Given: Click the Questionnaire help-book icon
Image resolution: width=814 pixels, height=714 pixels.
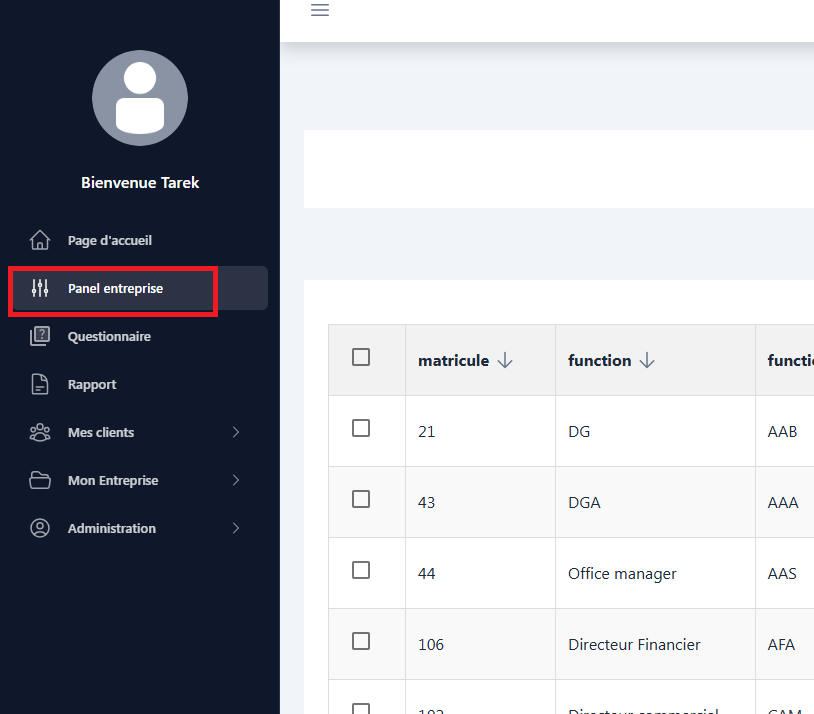Looking at the screenshot, I should [40, 336].
